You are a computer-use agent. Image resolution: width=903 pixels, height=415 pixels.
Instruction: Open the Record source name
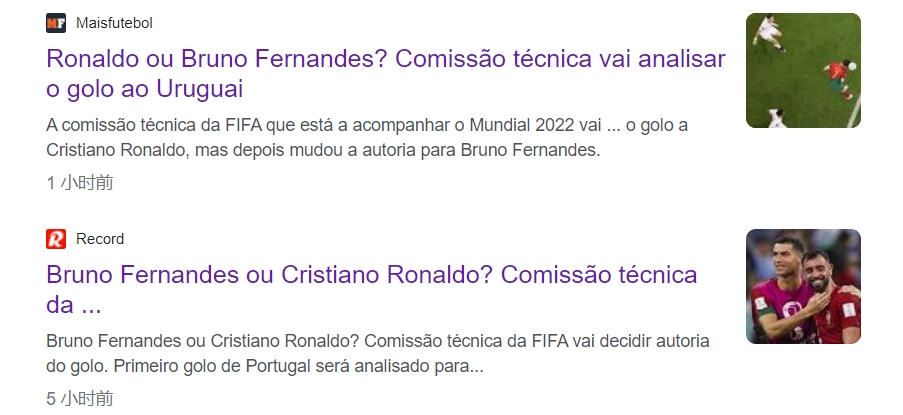coord(100,239)
